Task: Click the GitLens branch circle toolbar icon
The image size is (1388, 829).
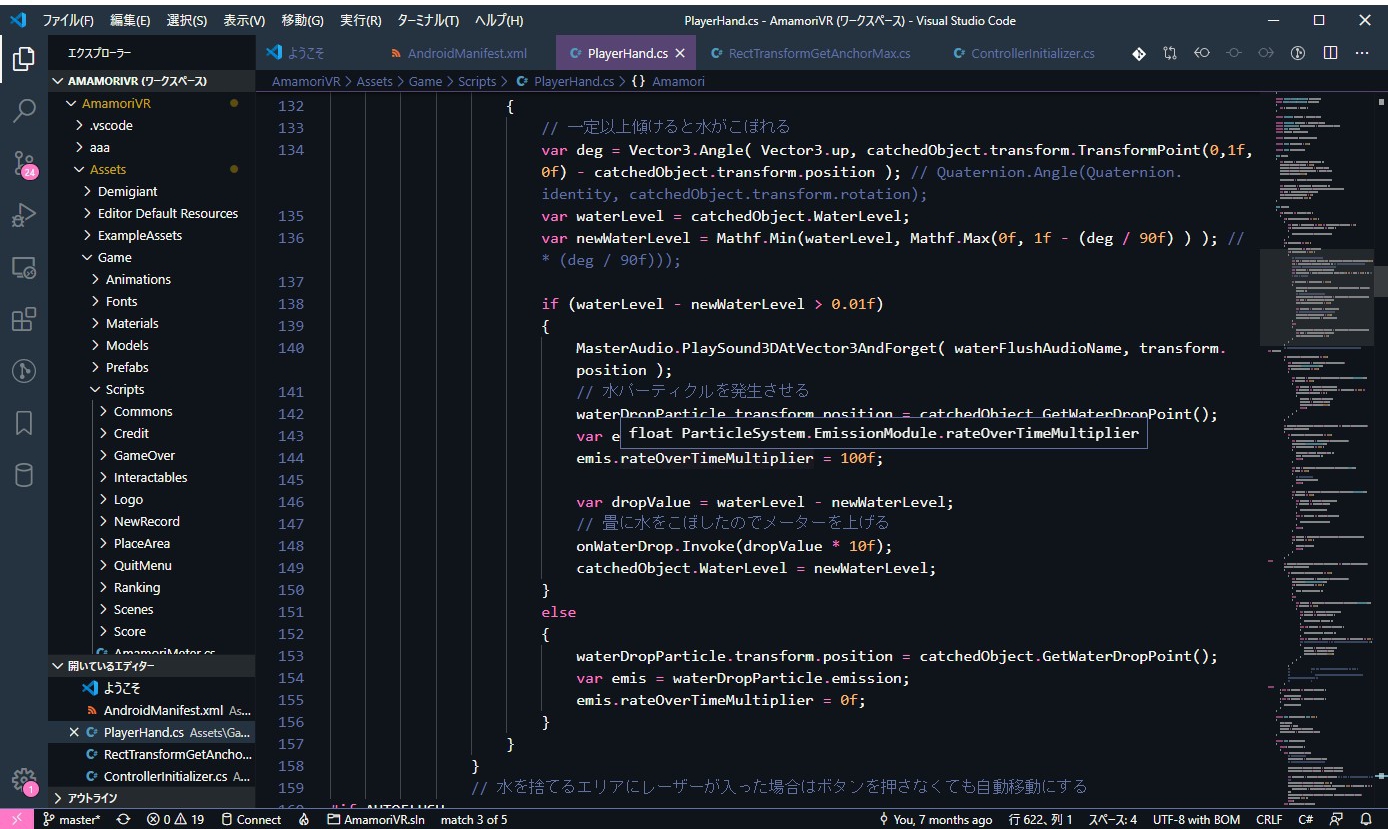Action: (1298, 53)
